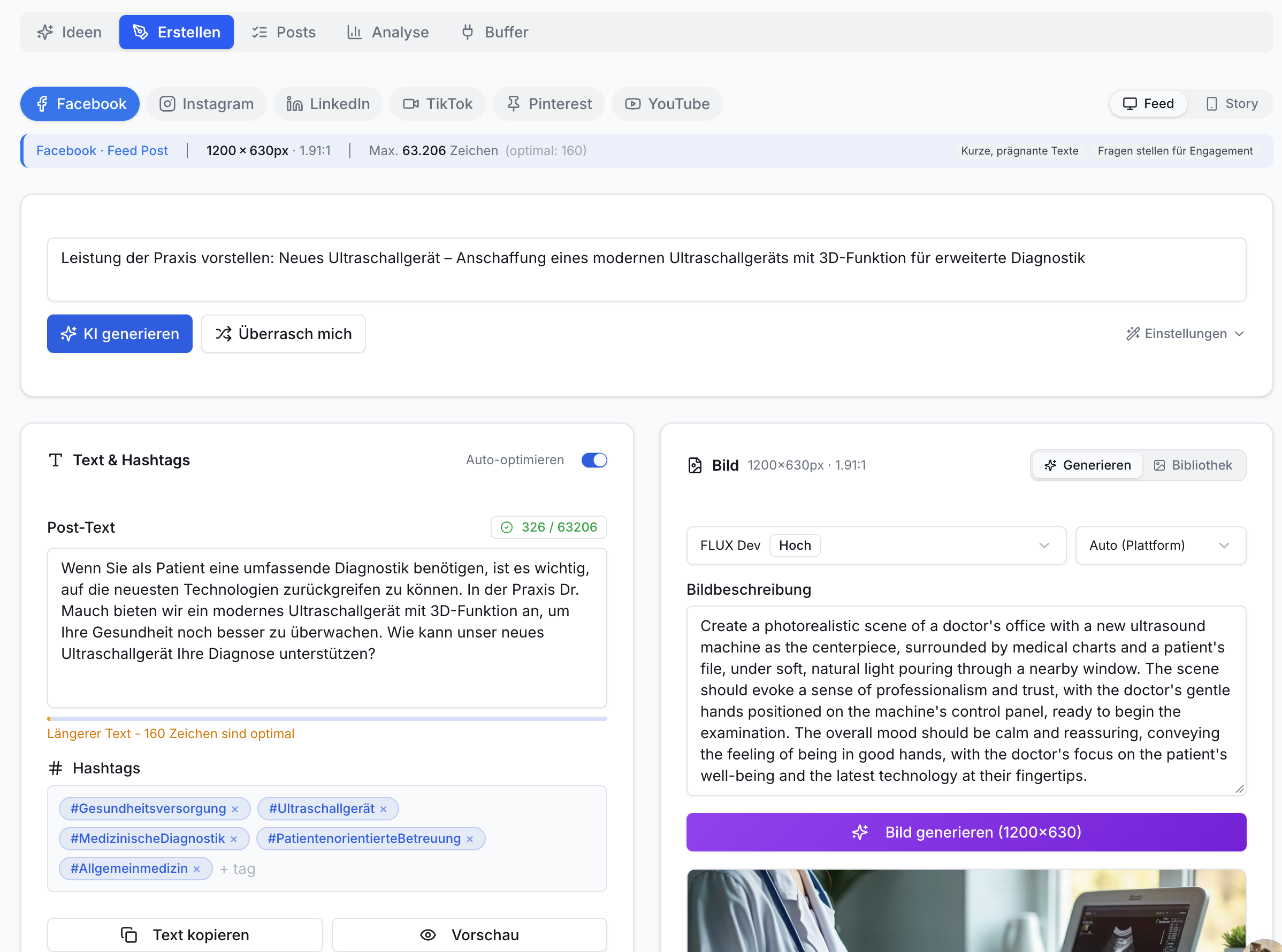This screenshot has height=952, width=1282.
Task: Open the Auto (Plattform) dropdown
Action: (1161, 545)
